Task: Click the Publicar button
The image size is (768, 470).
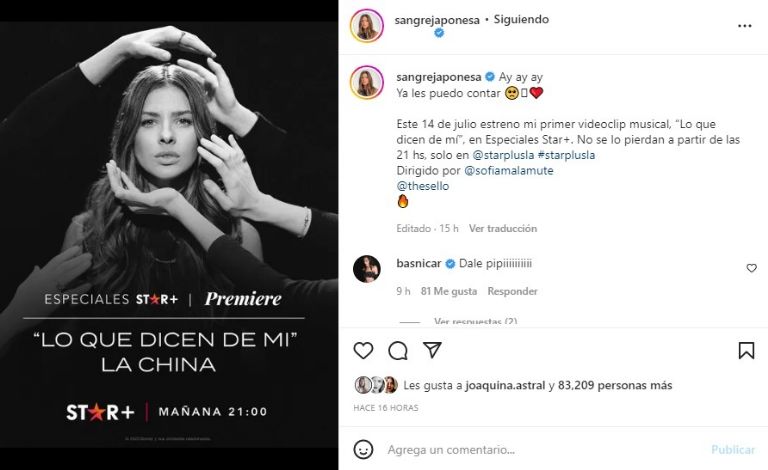Action: [x=733, y=449]
